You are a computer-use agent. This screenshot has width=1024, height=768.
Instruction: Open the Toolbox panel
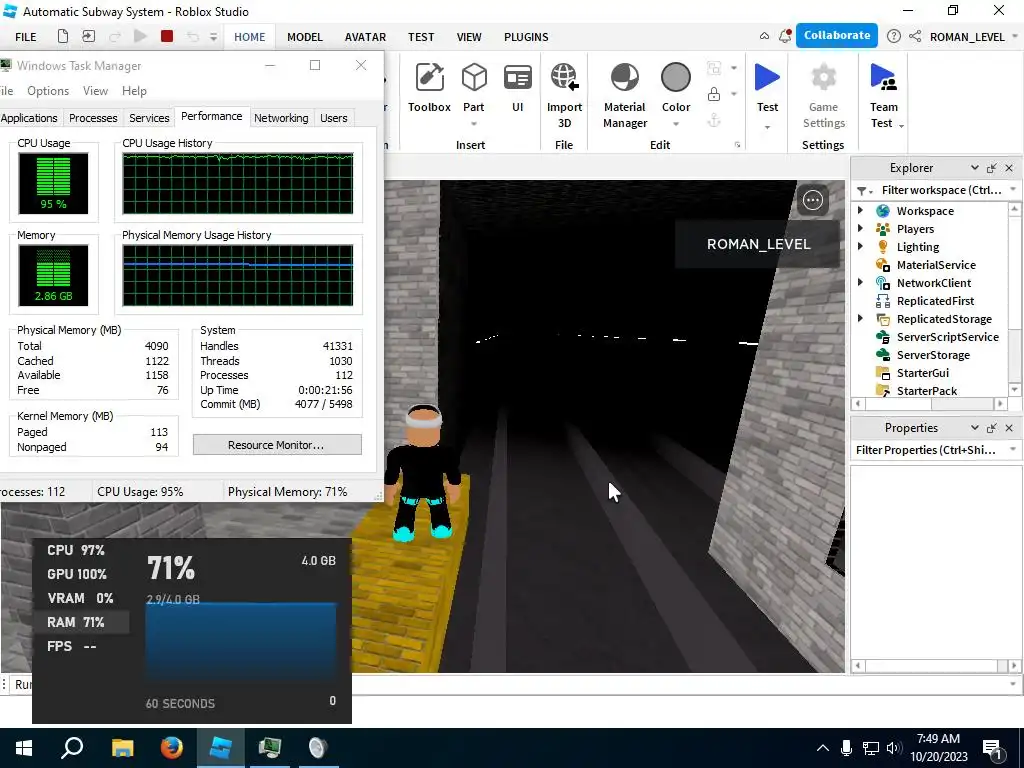(429, 89)
